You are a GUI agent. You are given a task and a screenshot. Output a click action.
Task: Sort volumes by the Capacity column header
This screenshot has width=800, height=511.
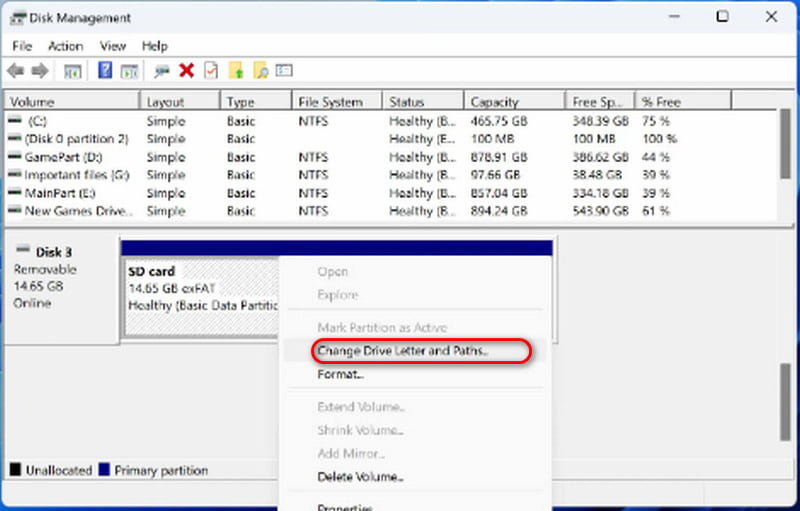point(495,102)
